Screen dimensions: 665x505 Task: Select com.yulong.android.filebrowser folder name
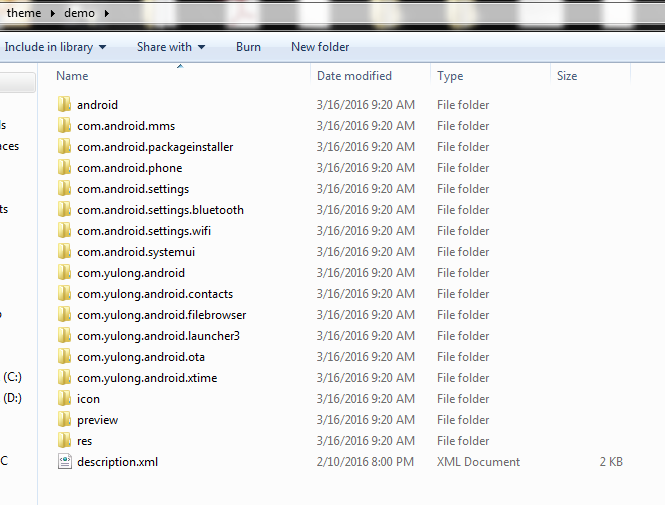161,315
